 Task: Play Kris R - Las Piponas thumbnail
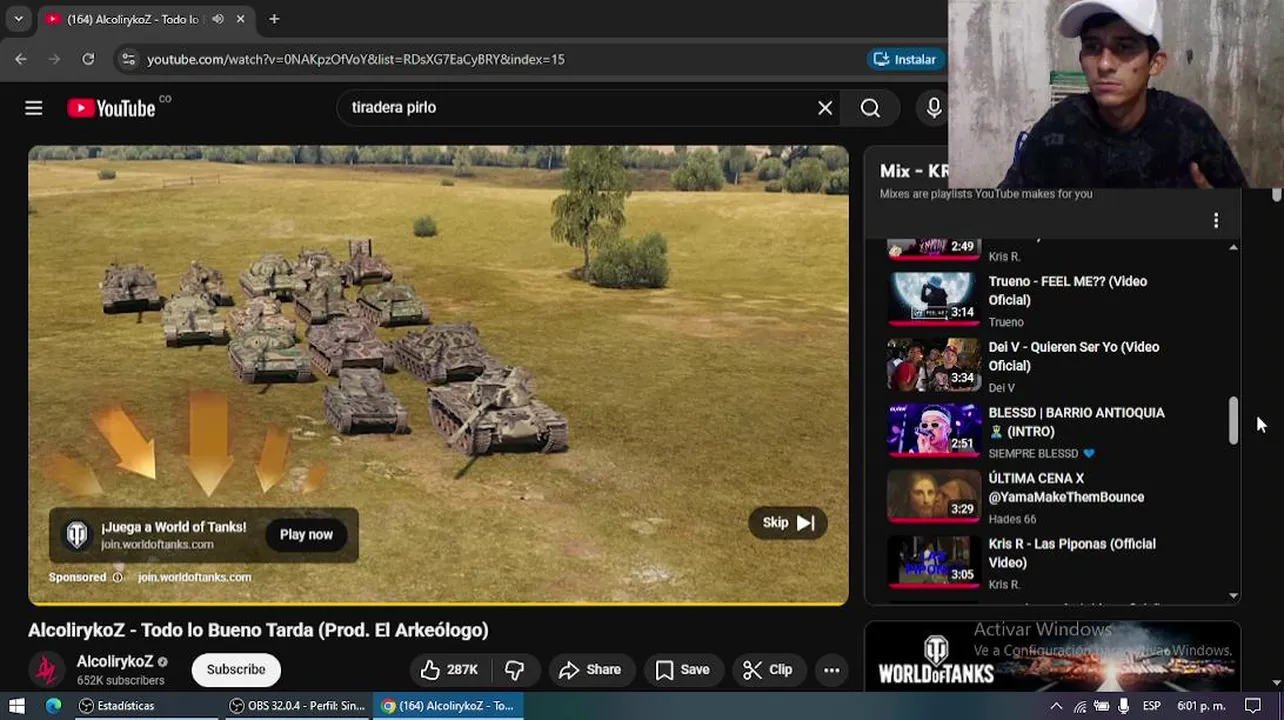(x=933, y=561)
